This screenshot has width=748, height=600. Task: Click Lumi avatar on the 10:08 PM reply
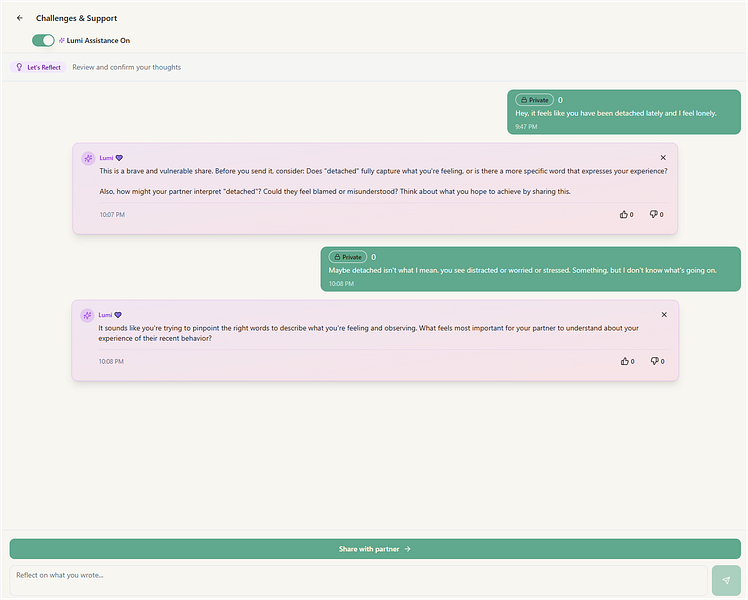click(x=87, y=315)
